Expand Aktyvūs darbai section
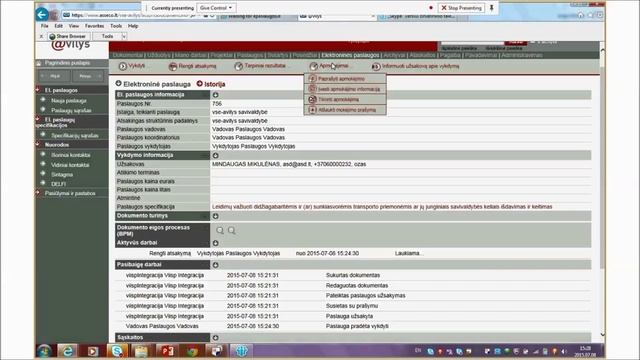 pos(216,243)
